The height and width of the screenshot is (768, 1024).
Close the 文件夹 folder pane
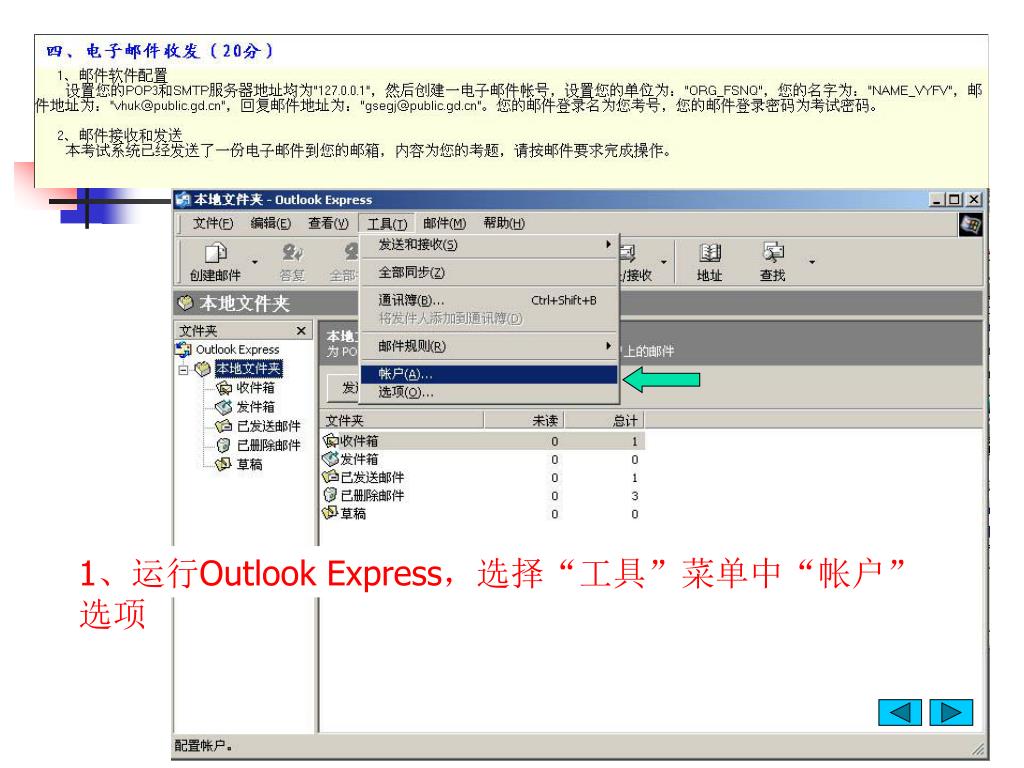tap(301, 331)
